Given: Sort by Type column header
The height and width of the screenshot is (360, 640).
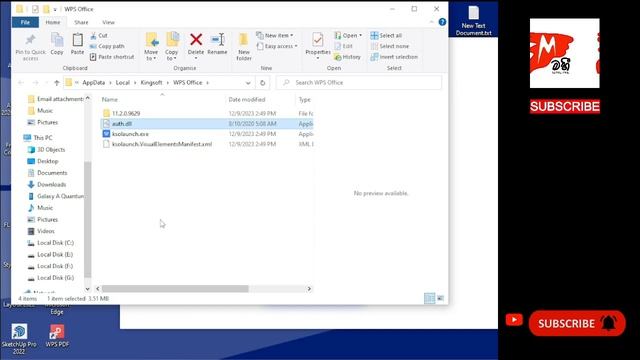Looking at the screenshot, I should click(304, 100).
